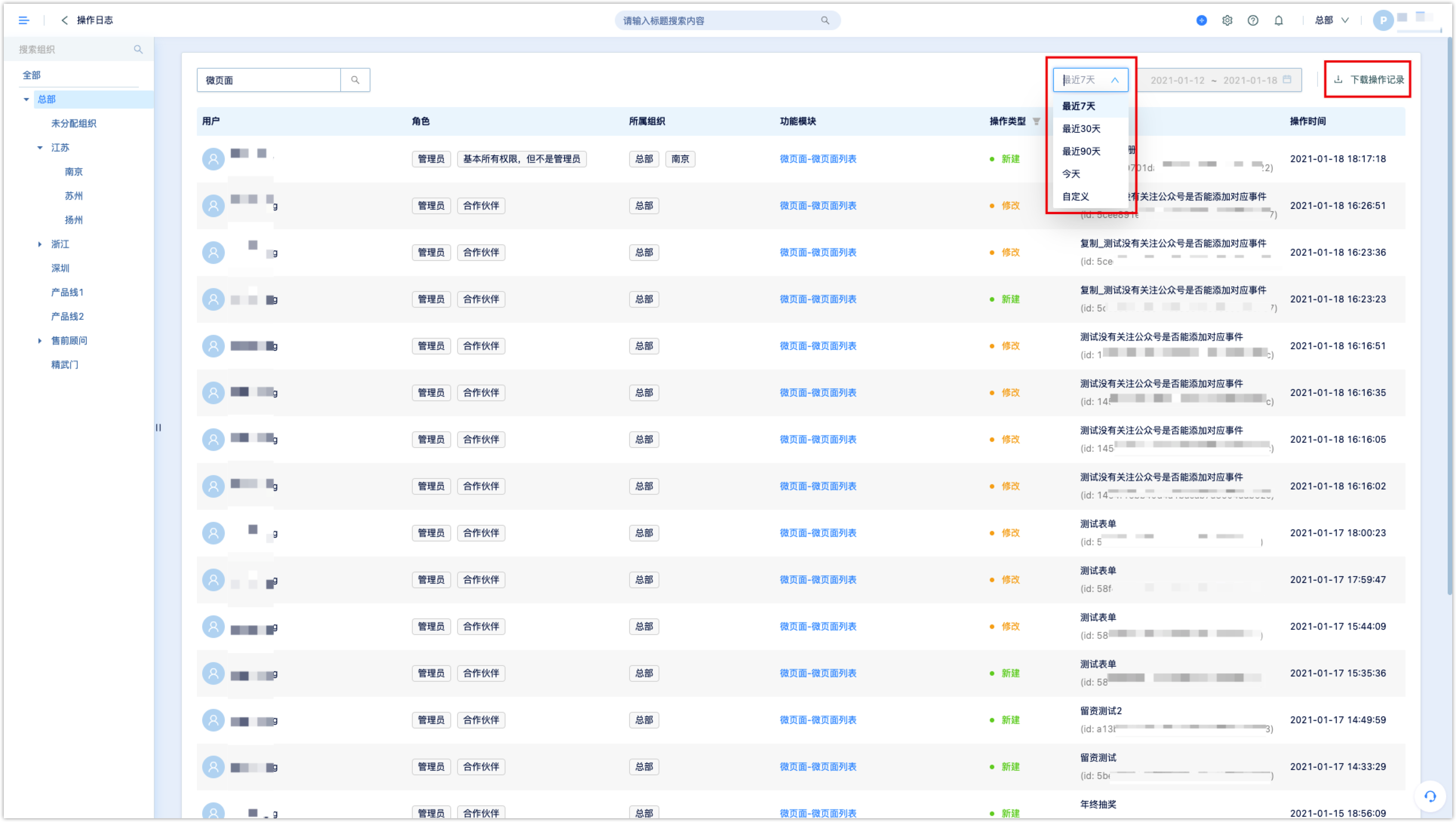Click user avatar in 16:26:51 row
Screen dimensions: 1456x822
tap(213, 206)
